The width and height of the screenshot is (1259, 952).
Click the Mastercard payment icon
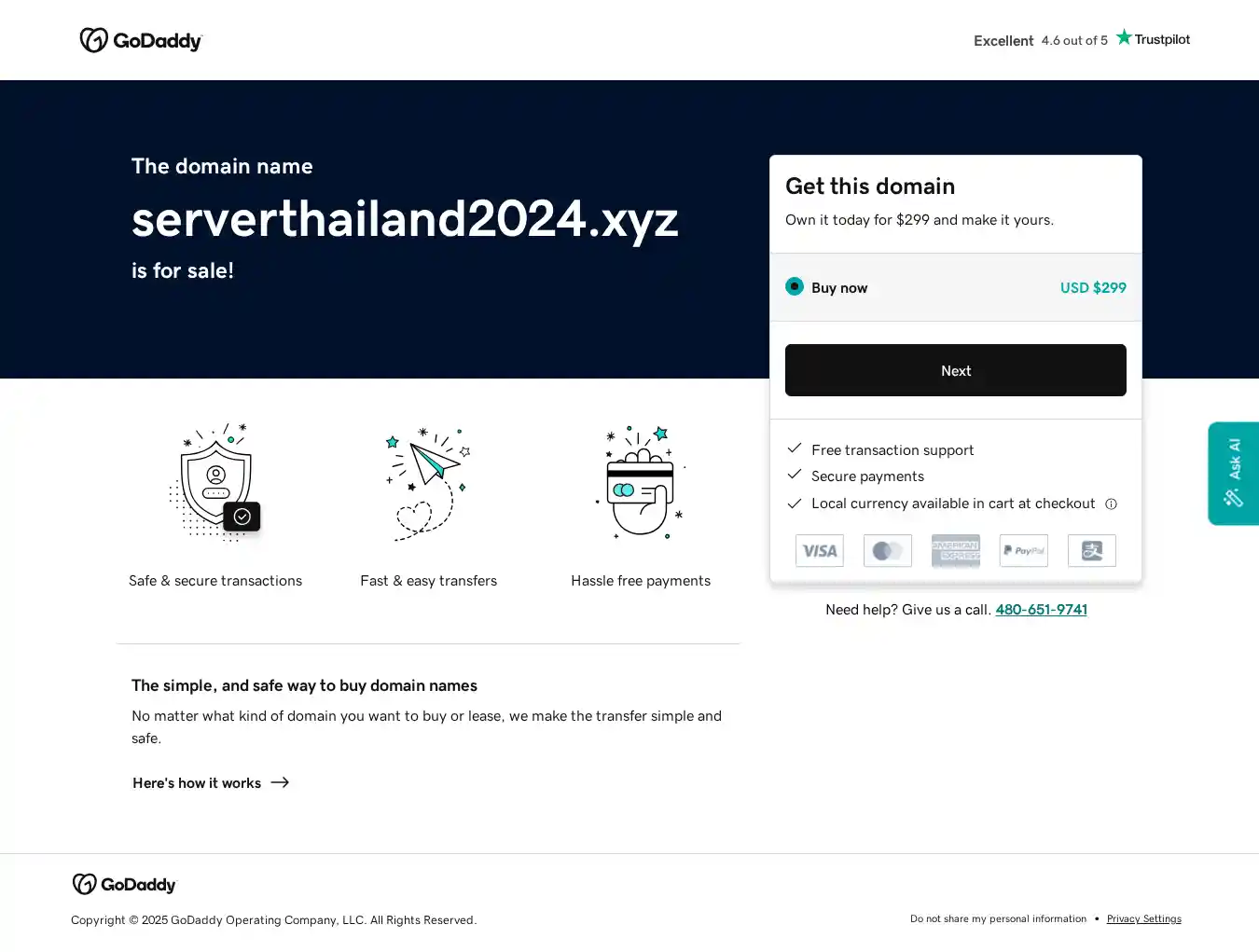click(x=888, y=551)
